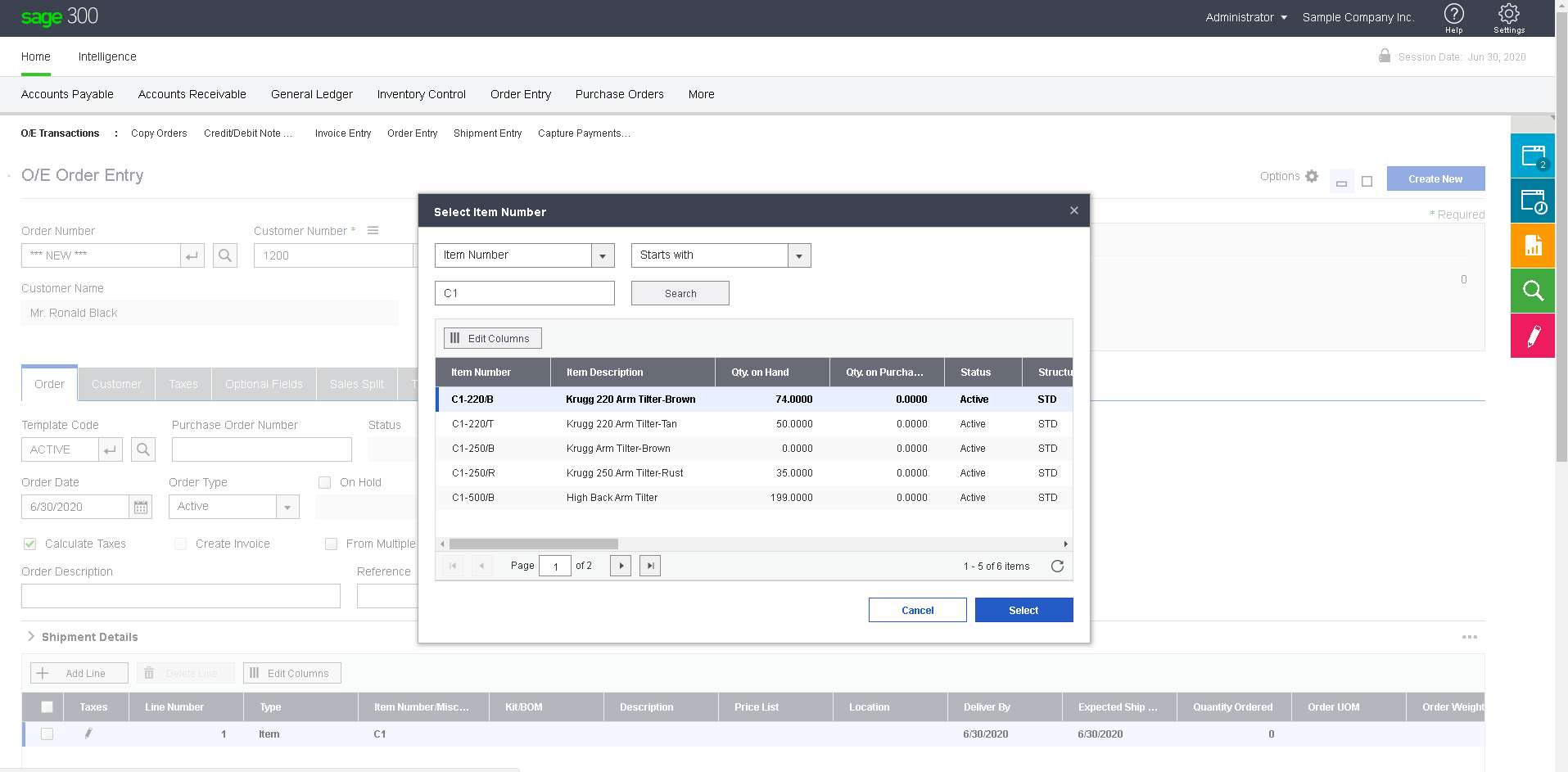
Task: Refresh the item finder grid
Action: point(1057,566)
